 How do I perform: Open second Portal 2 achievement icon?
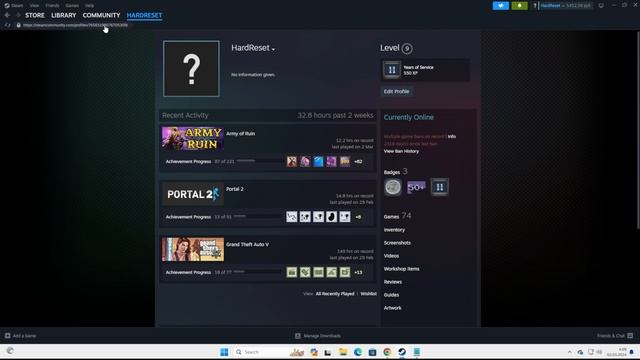[x=305, y=217]
